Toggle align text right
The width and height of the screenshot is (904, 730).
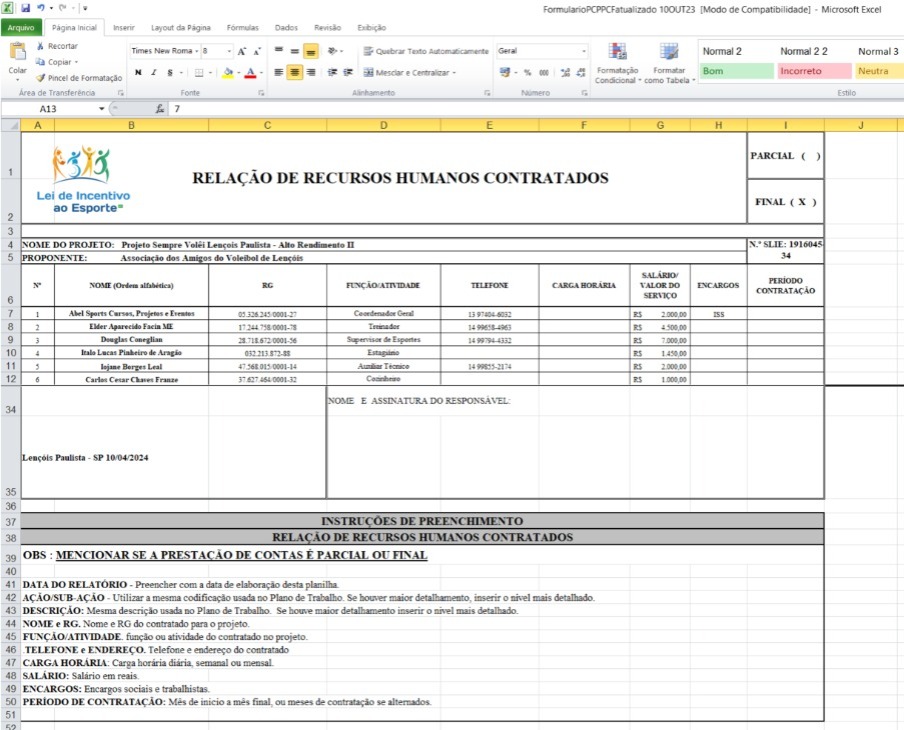coord(311,73)
